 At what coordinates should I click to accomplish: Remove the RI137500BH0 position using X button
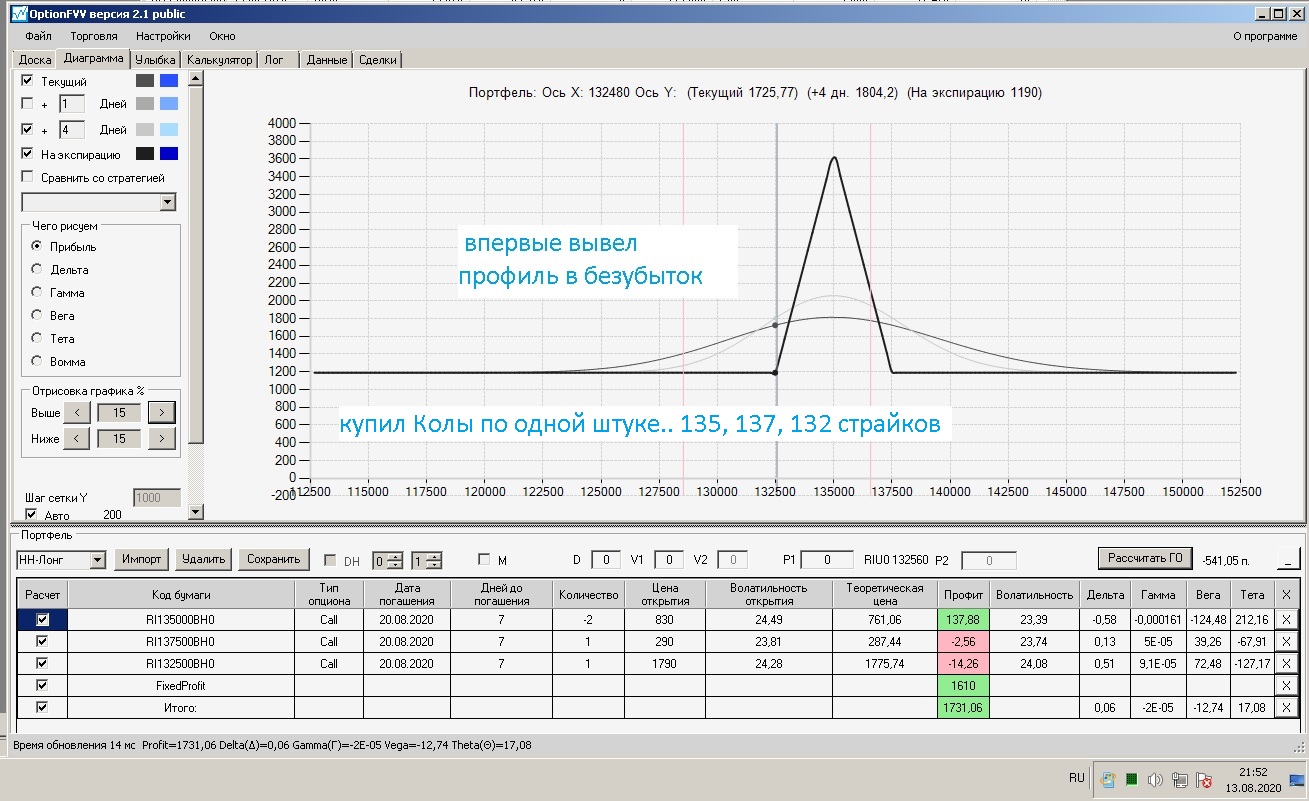tap(1286, 642)
